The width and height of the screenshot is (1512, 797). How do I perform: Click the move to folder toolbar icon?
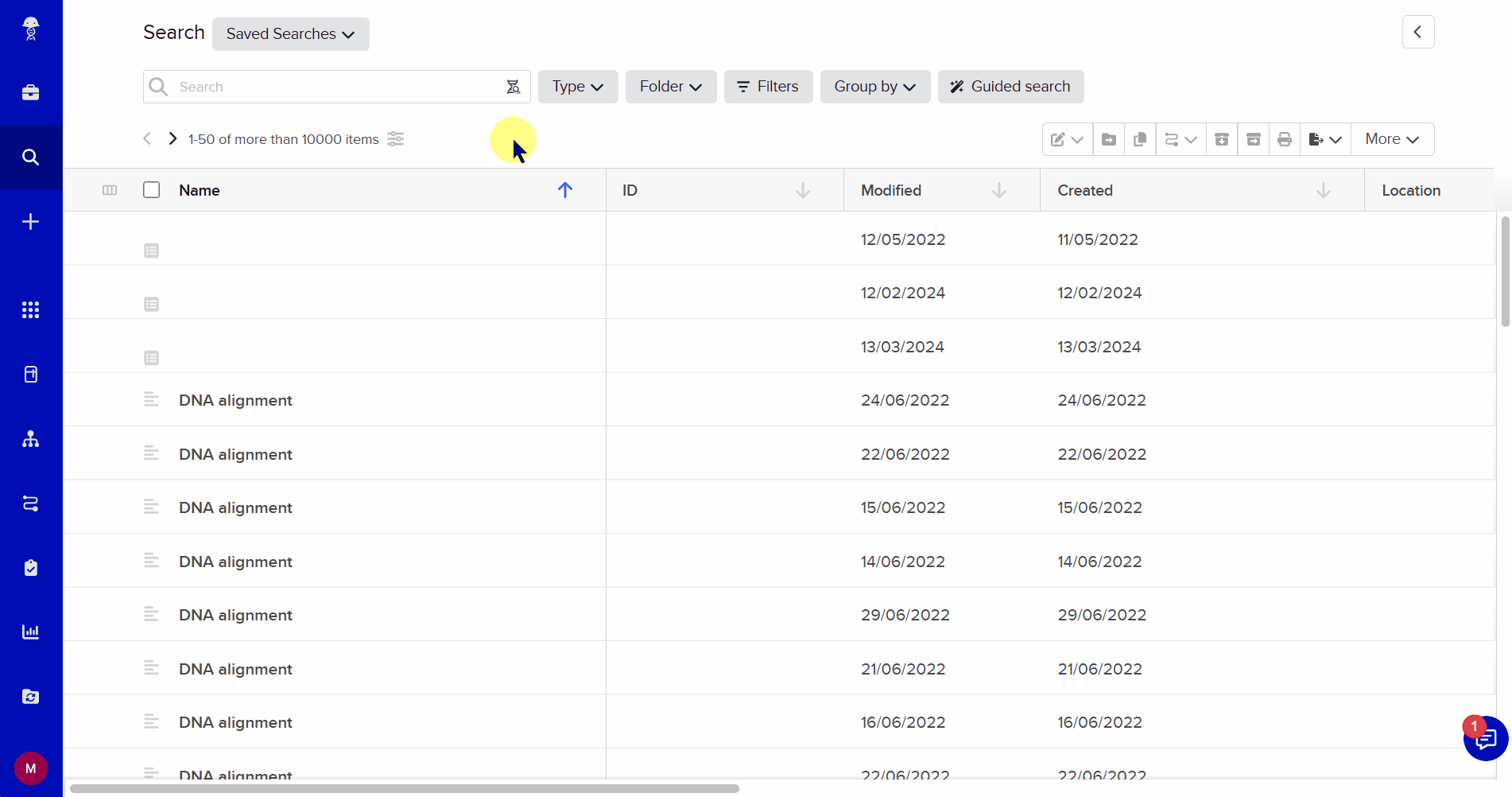[x=1109, y=139]
